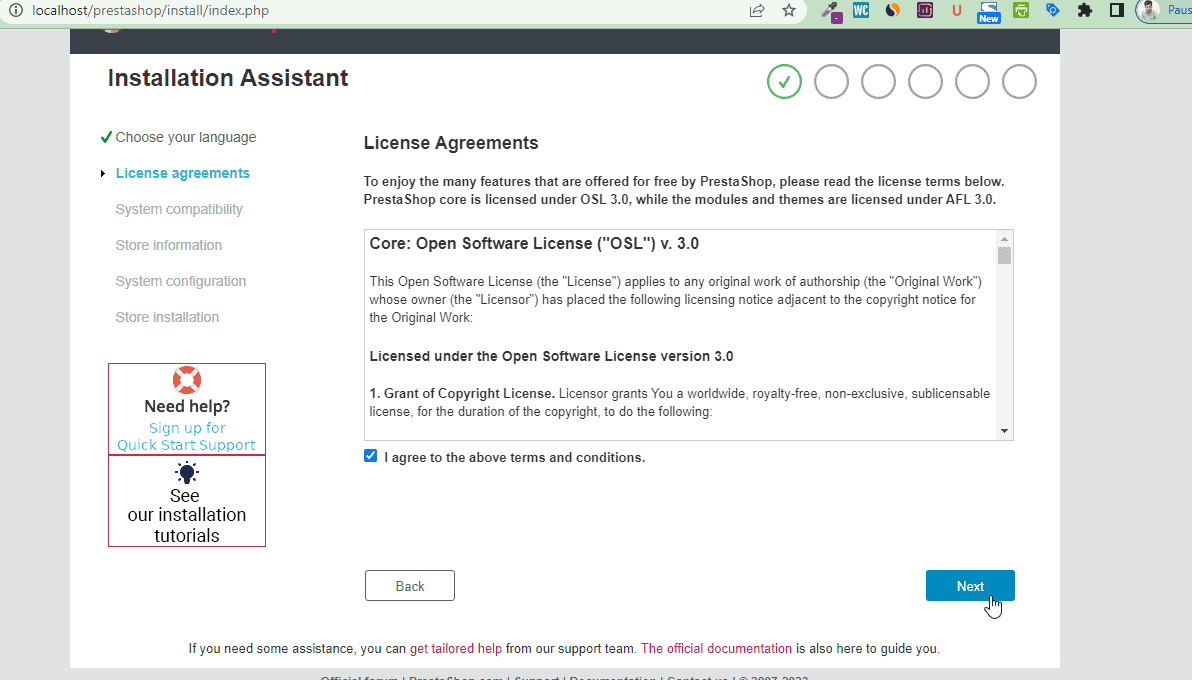Open the color picker eyedropper extension

[x=831, y=11]
